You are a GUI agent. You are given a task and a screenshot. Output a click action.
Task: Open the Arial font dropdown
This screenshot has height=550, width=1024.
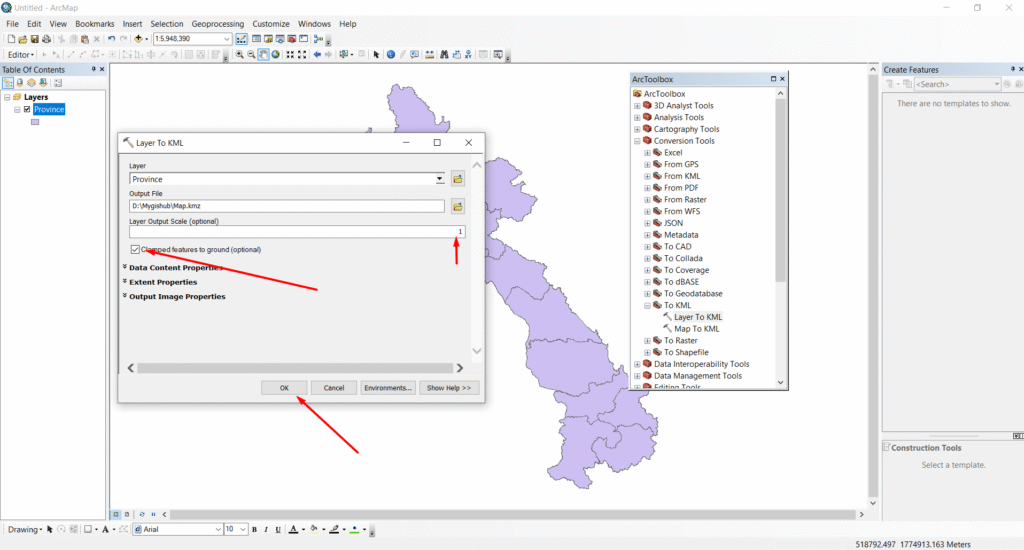tap(217, 529)
